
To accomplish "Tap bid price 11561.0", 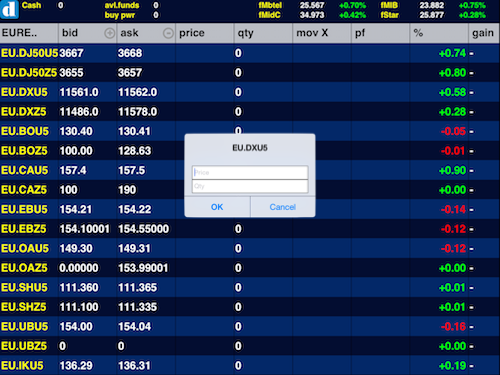I will [x=79, y=92].
